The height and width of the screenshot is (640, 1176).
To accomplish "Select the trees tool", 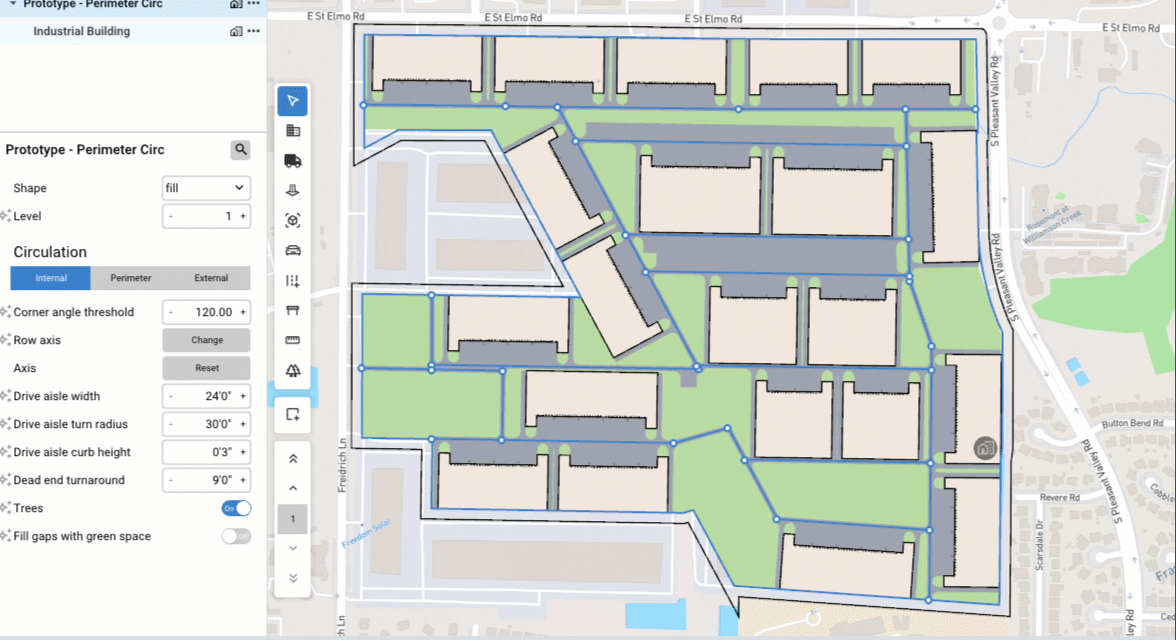I will [x=292, y=370].
